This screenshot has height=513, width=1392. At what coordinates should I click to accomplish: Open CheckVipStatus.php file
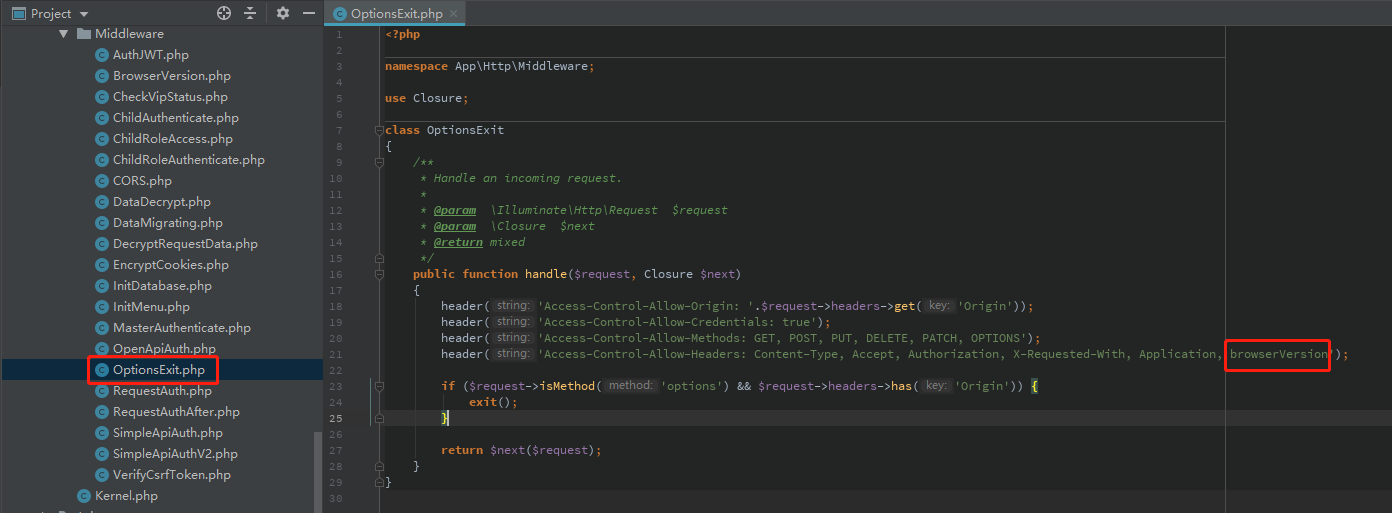[x=170, y=97]
